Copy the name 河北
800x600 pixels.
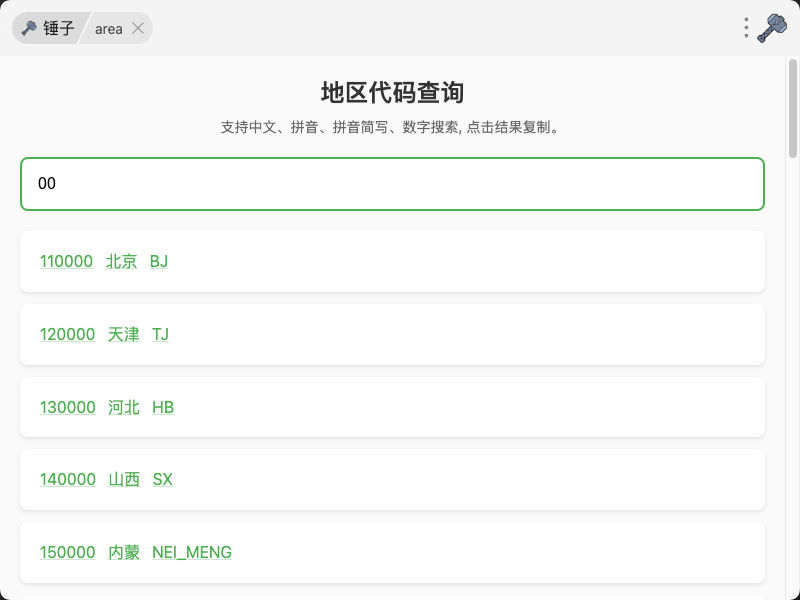[x=124, y=407]
